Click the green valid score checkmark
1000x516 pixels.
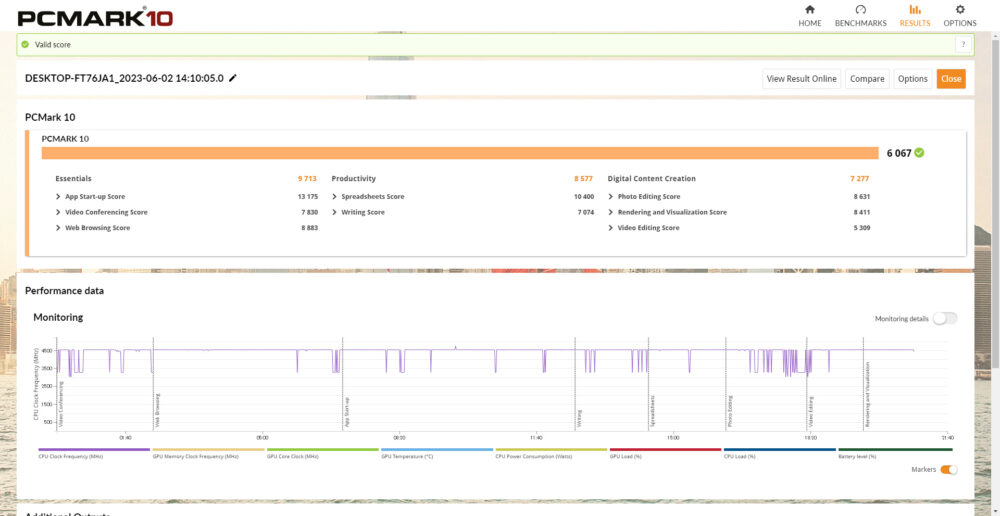click(x=25, y=45)
